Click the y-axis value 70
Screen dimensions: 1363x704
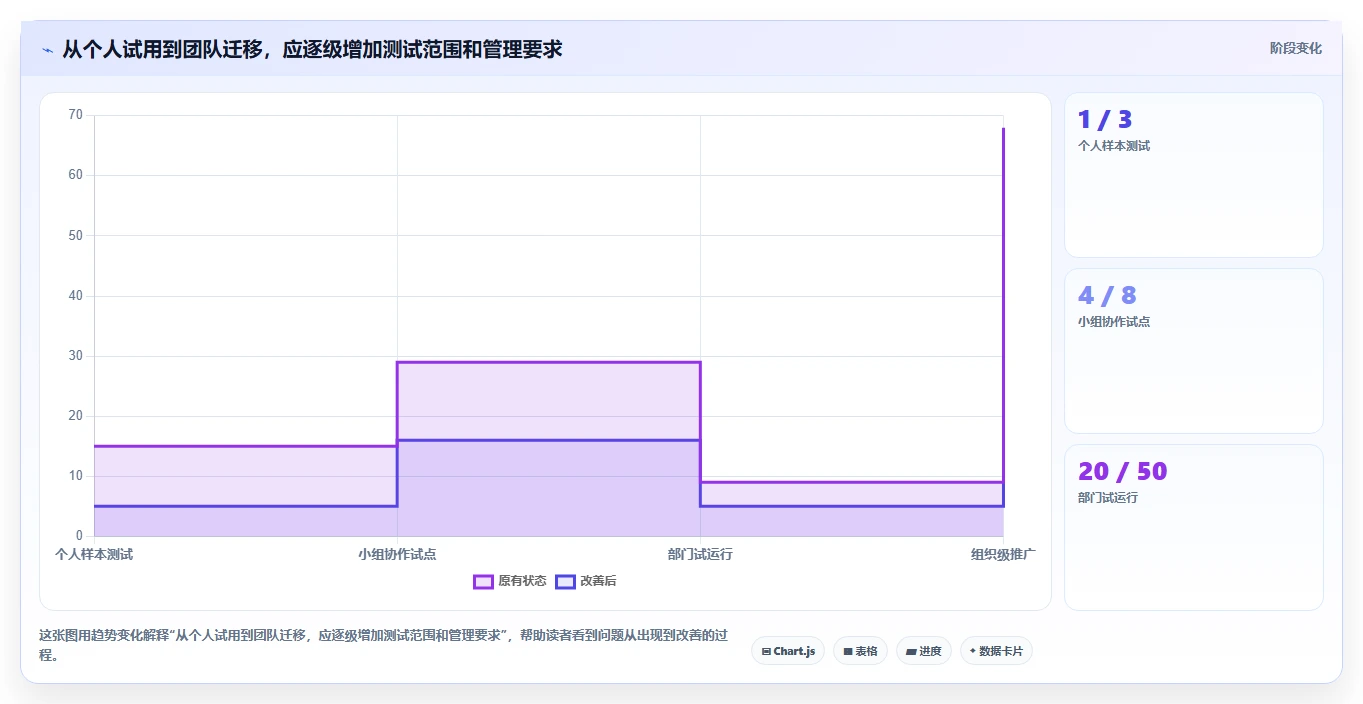click(x=76, y=115)
